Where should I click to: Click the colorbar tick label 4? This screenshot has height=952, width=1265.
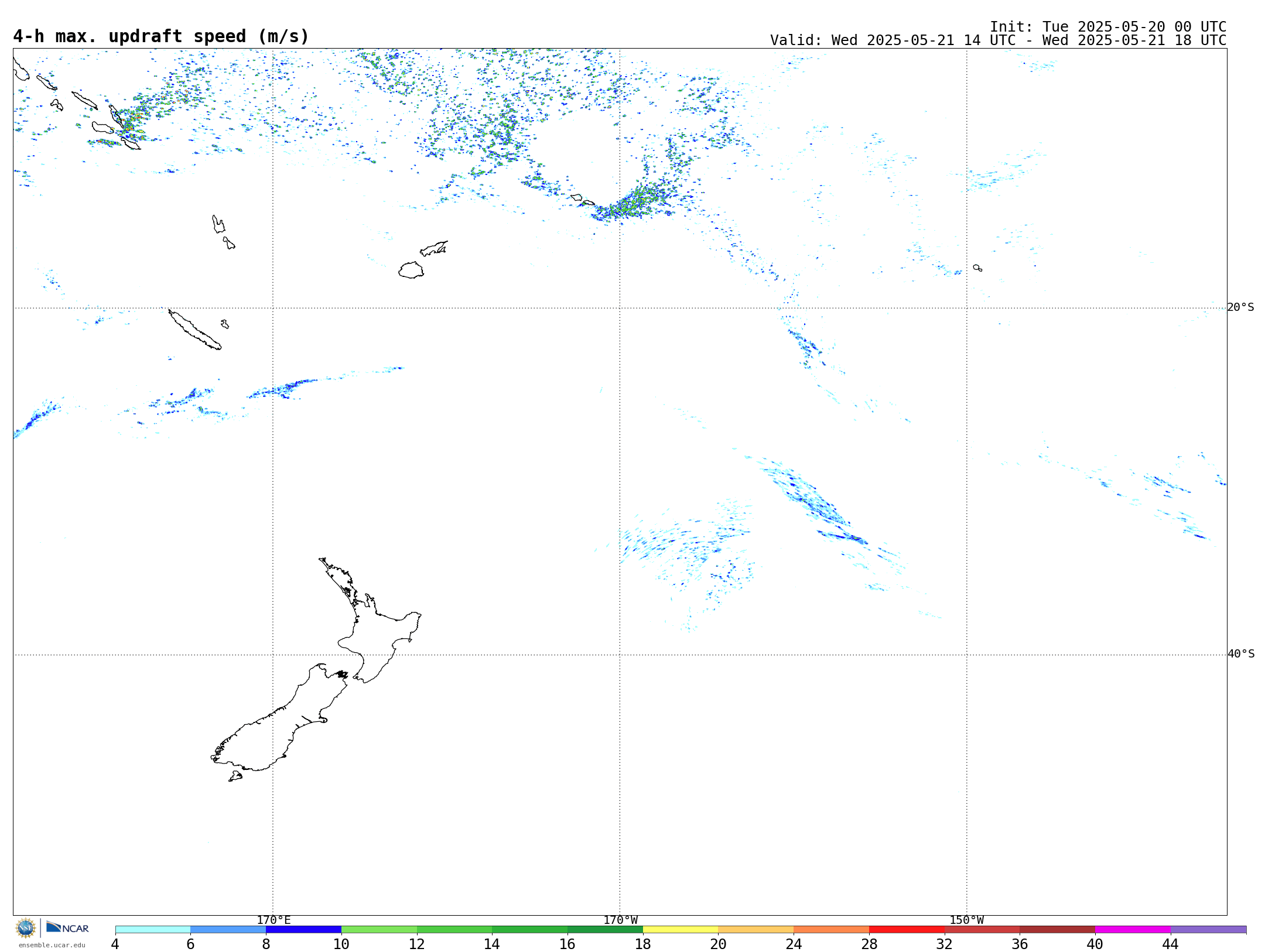click(x=115, y=944)
